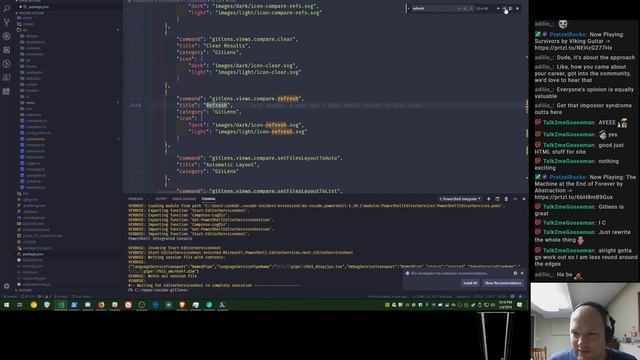Click the streamer webcam thumbnail
Viewport: 640px width, 360px height.
coord(585,321)
